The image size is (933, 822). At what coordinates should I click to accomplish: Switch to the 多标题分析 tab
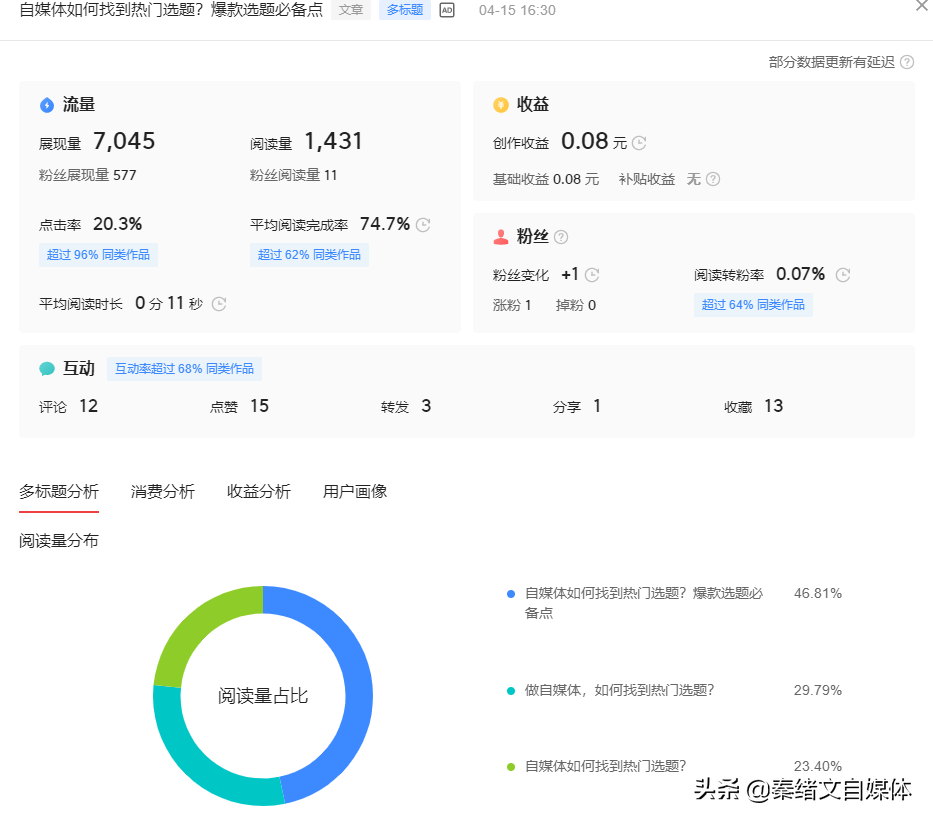pyautogui.click(x=59, y=491)
